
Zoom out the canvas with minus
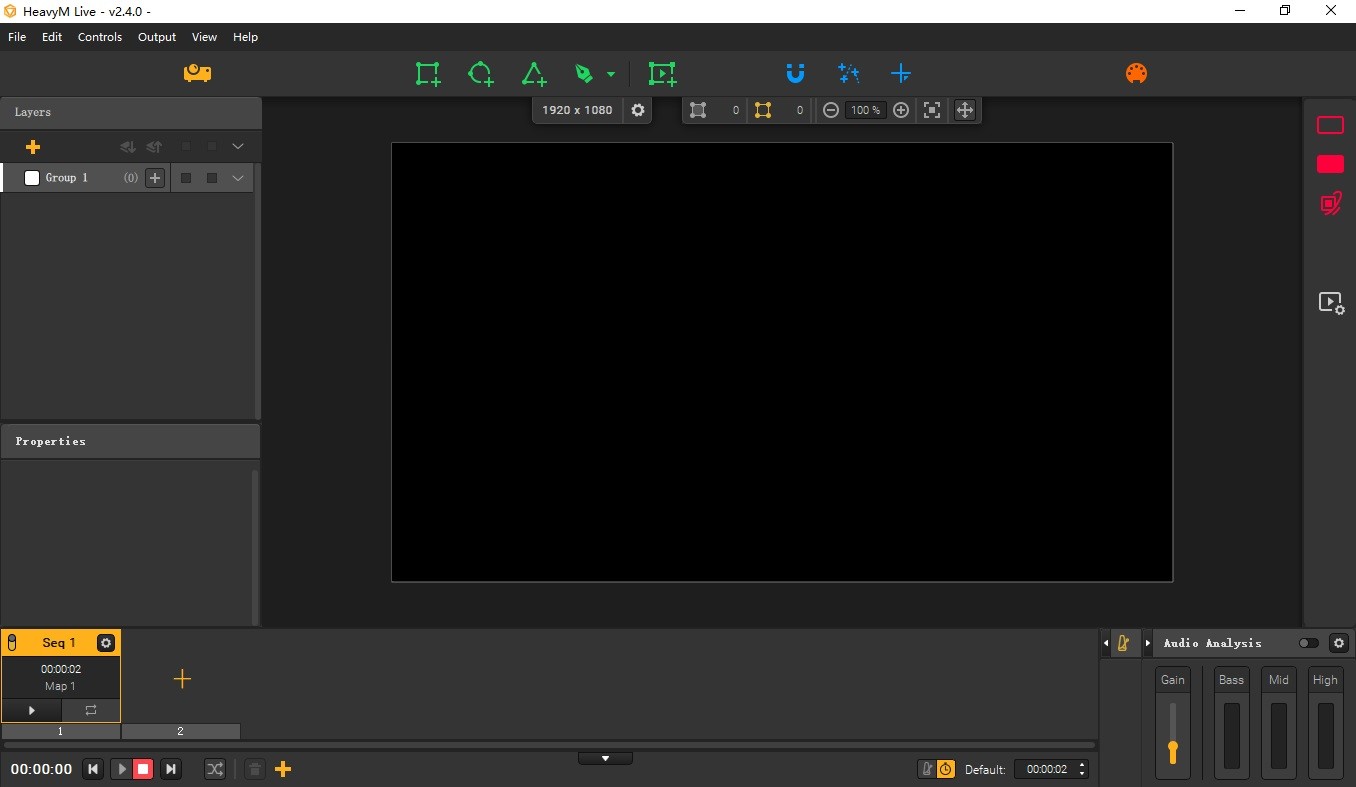(831, 110)
